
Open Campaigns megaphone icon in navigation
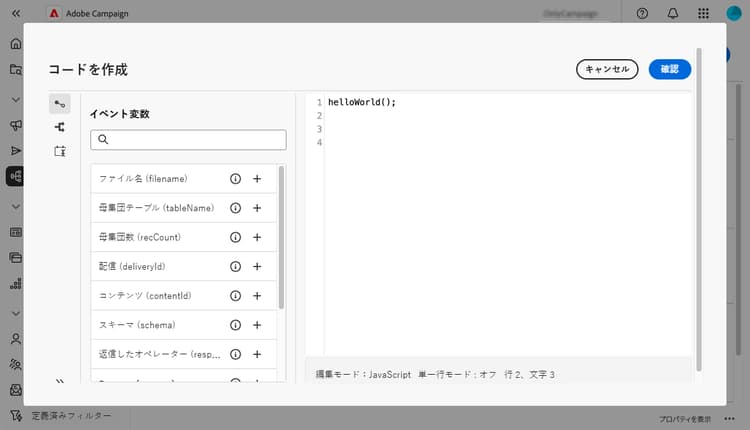pos(16,125)
